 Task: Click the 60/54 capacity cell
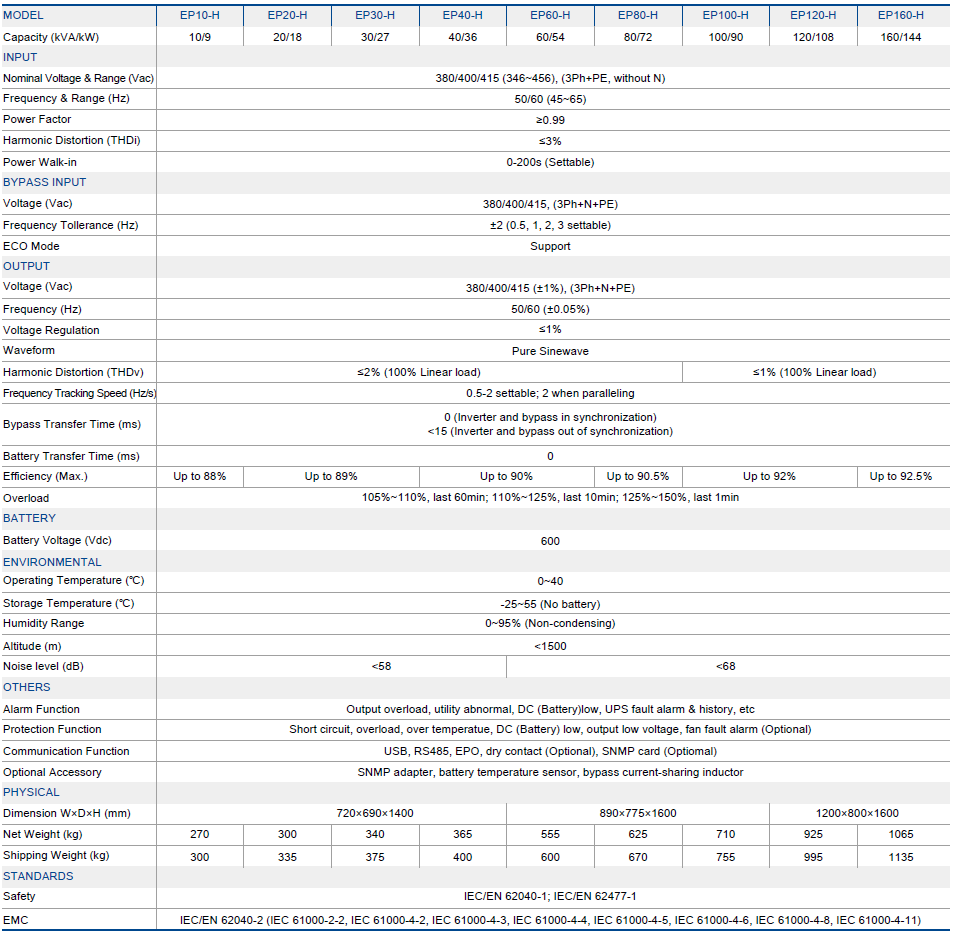tap(550, 37)
